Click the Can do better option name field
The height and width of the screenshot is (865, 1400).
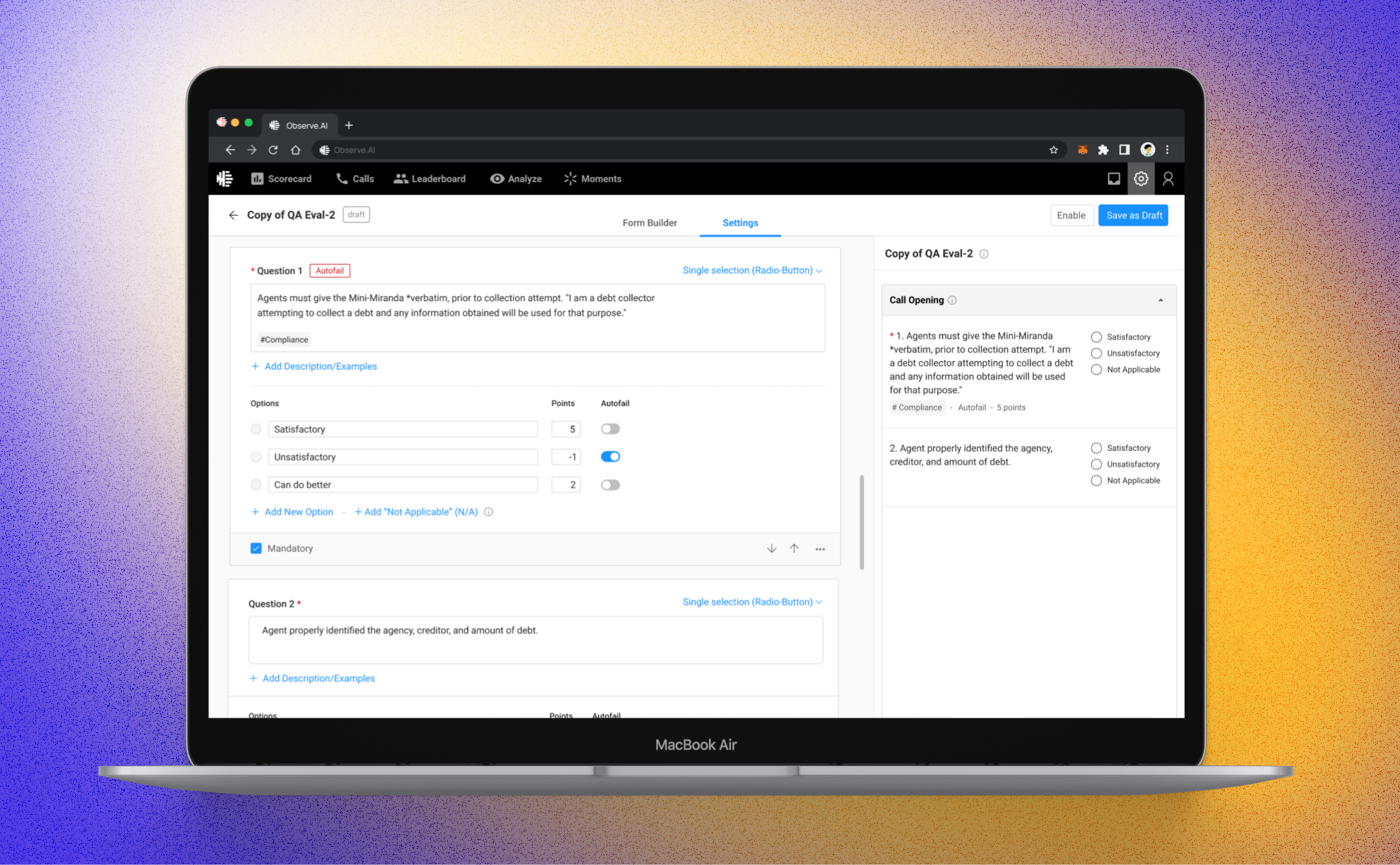(x=403, y=484)
